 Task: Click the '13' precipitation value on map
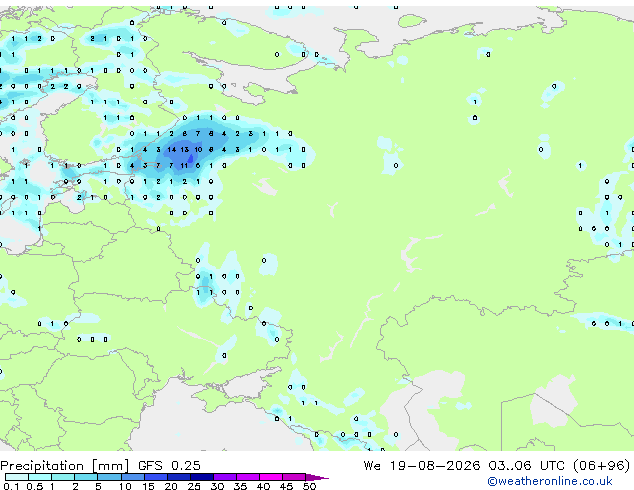[185, 150]
